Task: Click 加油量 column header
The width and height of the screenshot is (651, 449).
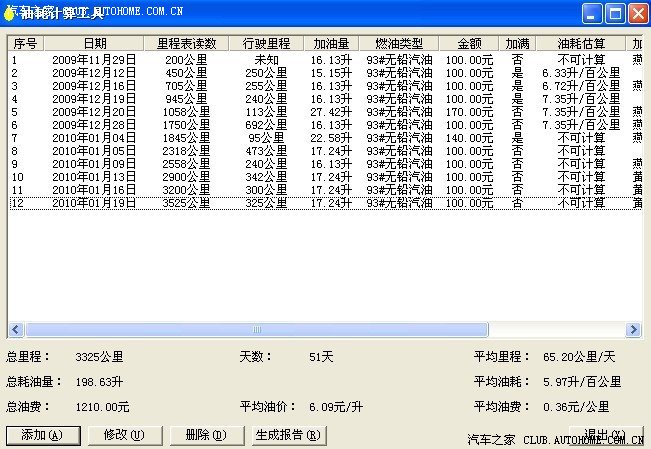Action: 331,43
